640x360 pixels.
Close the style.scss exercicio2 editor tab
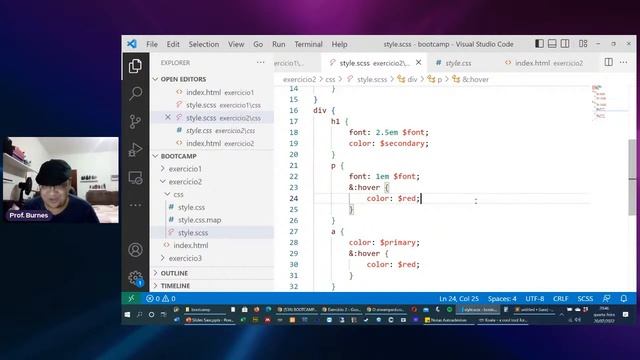pyautogui.click(x=418, y=62)
